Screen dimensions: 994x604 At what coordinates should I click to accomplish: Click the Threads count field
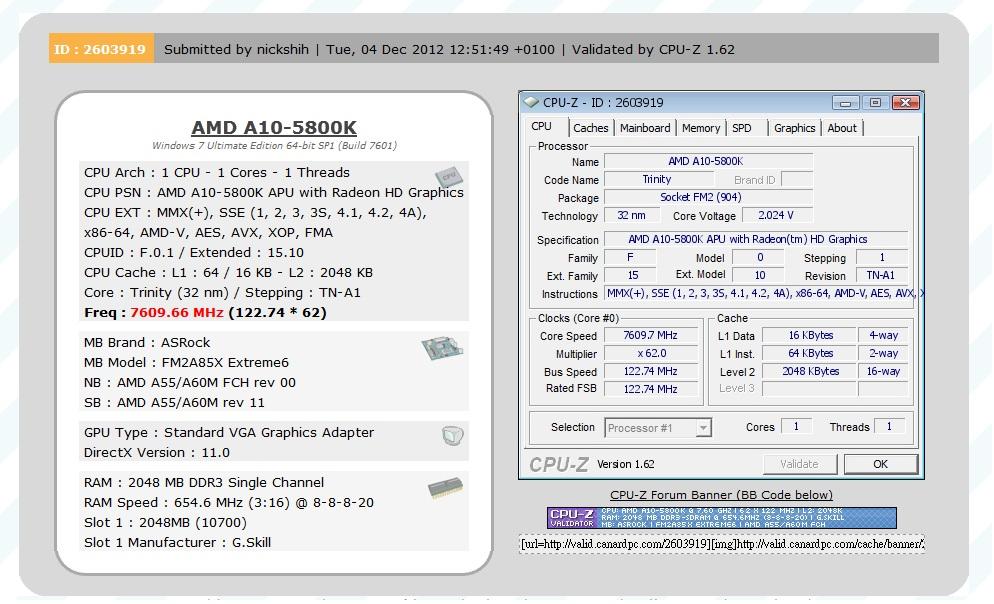(x=889, y=427)
